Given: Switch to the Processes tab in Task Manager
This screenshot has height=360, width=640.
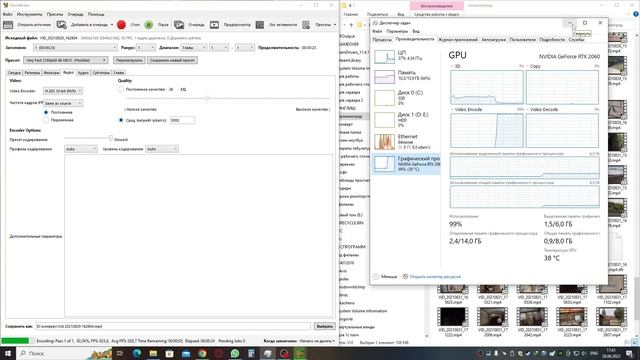Looking at the screenshot, I should (x=382, y=40).
